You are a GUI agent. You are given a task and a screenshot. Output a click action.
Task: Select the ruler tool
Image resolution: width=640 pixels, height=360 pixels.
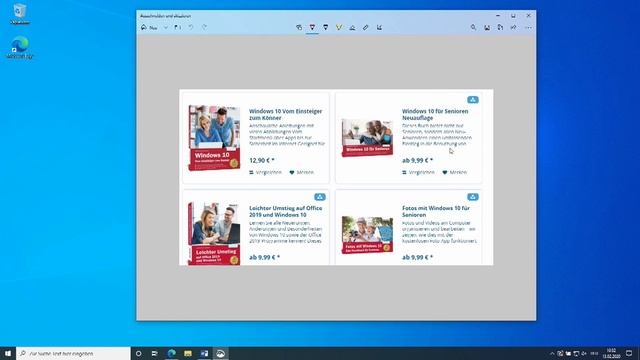click(x=366, y=27)
